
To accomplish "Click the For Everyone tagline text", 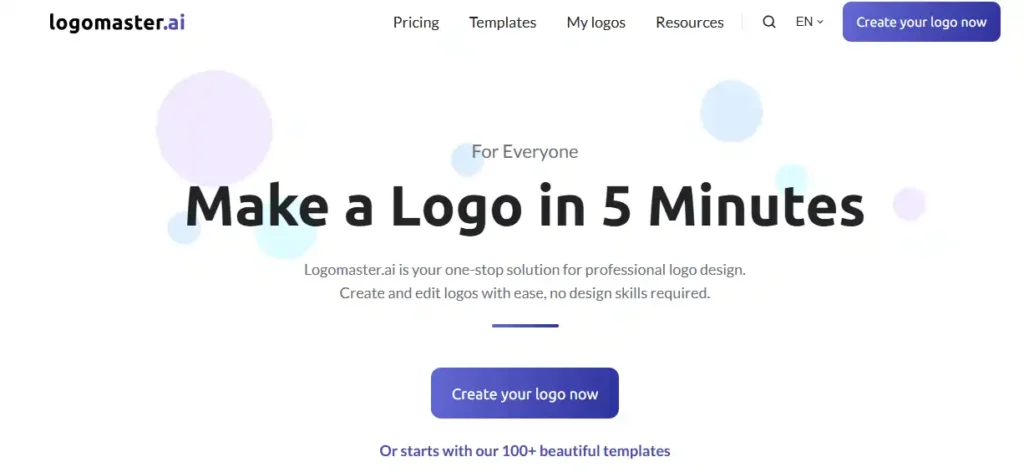I will tap(524, 152).
